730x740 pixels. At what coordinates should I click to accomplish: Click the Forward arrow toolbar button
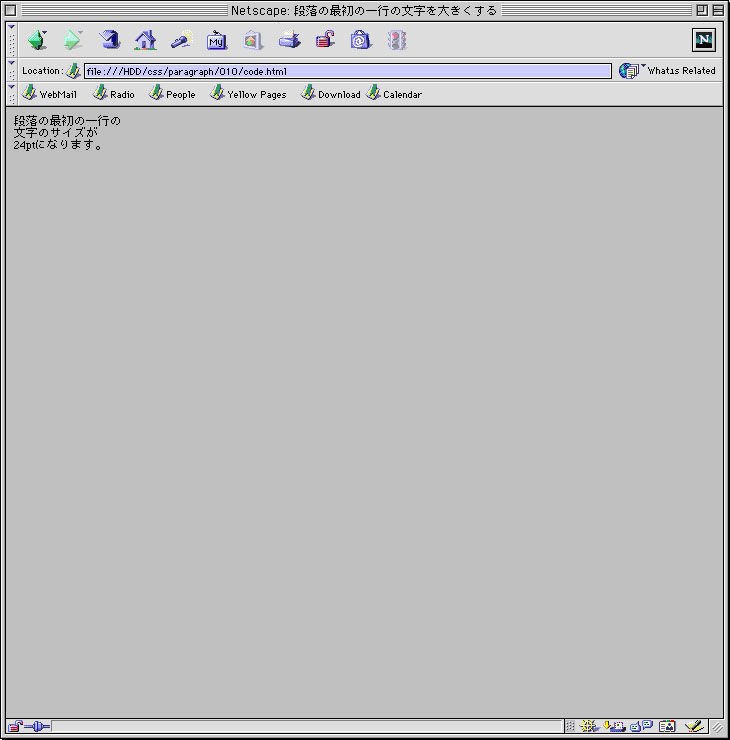[x=73, y=40]
